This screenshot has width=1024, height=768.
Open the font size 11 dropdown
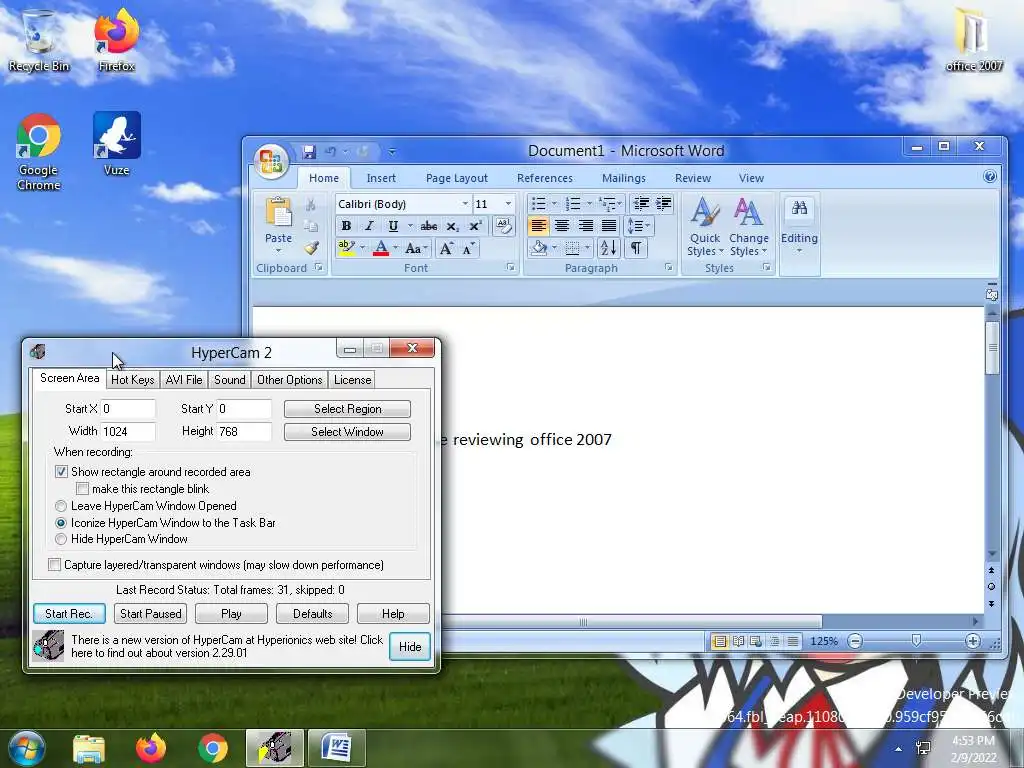click(x=508, y=204)
